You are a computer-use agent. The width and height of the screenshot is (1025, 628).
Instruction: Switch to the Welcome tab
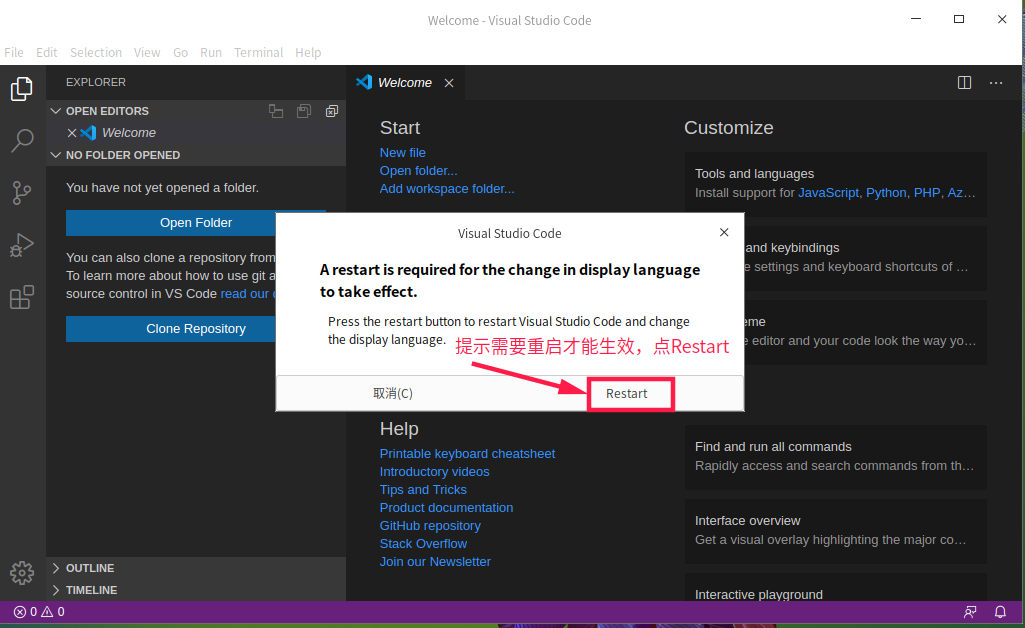pos(405,83)
